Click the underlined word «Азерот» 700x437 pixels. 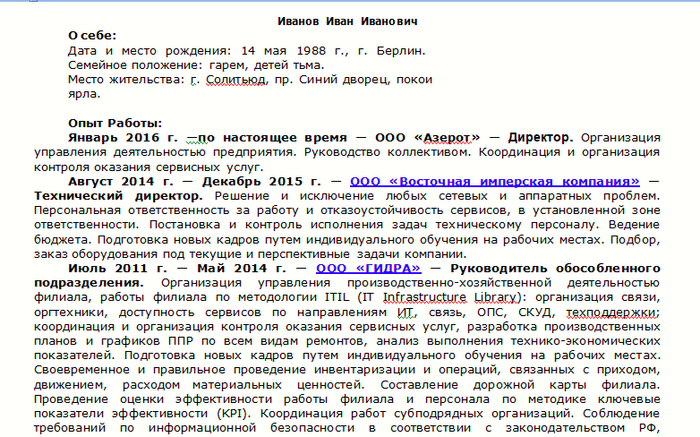coord(447,138)
